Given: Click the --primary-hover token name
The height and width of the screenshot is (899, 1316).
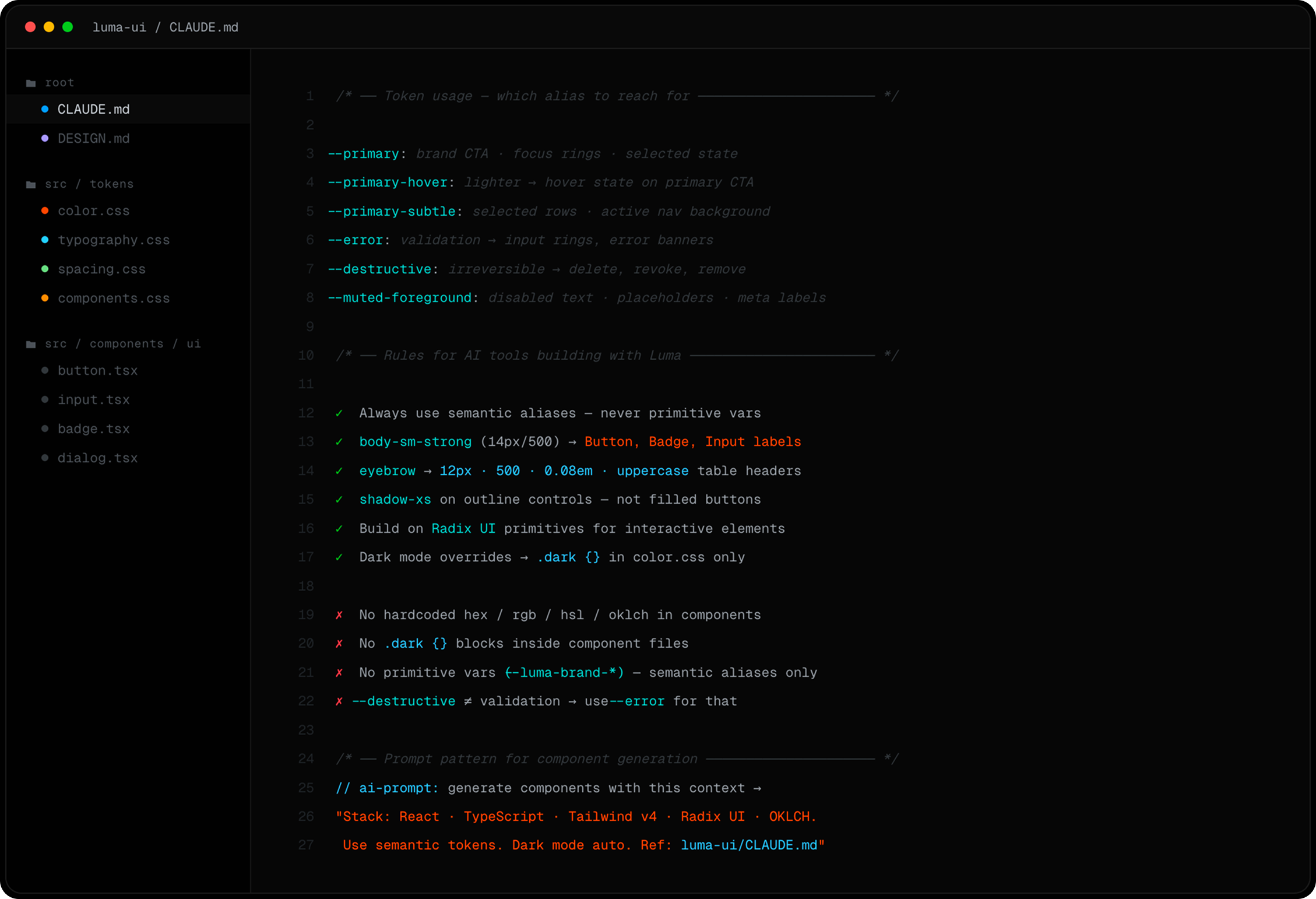Looking at the screenshot, I should pyautogui.click(x=388, y=182).
